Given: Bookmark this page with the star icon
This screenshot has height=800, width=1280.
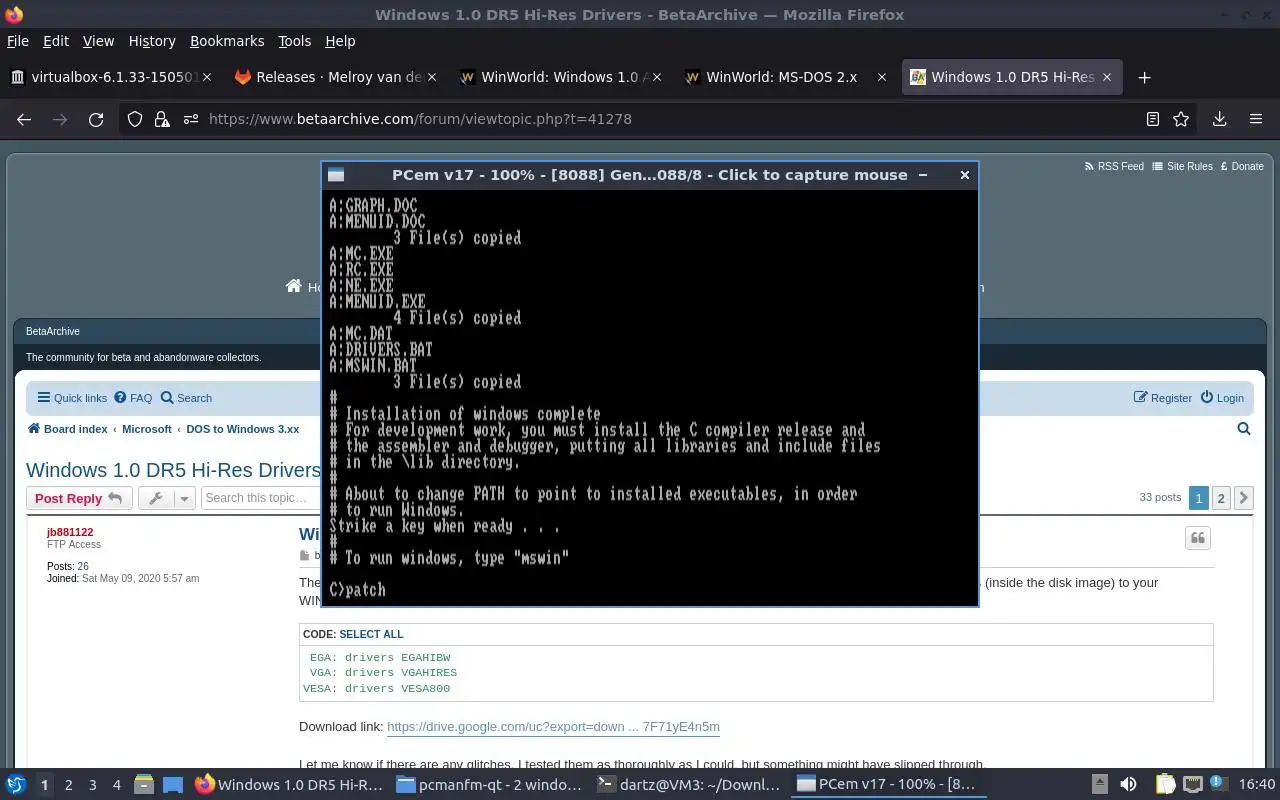Looking at the screenshot, I should [1181, 119].
